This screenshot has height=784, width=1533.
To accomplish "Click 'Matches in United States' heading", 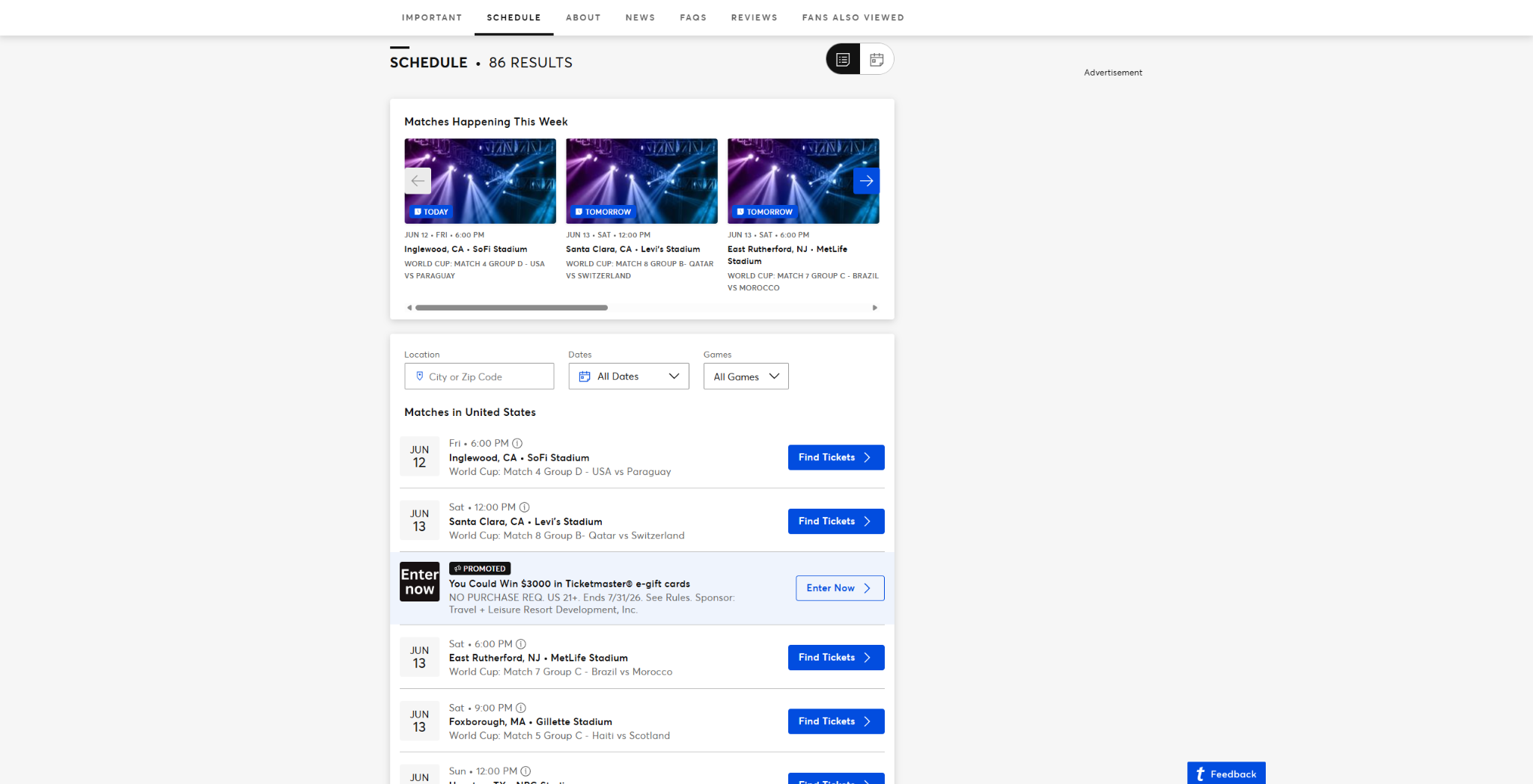I will click(470, 412).
